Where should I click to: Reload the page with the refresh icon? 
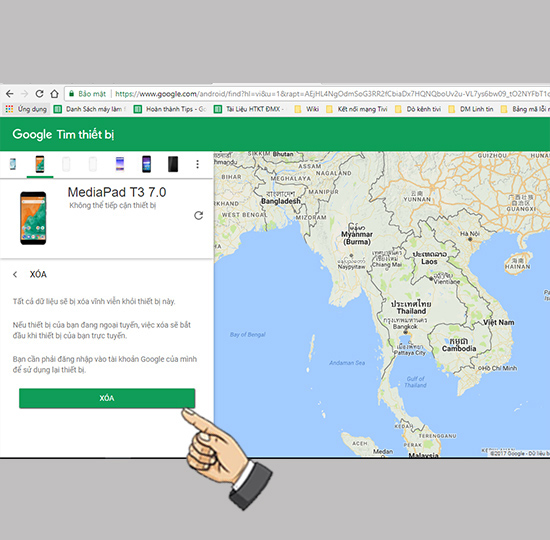point(39,94)
